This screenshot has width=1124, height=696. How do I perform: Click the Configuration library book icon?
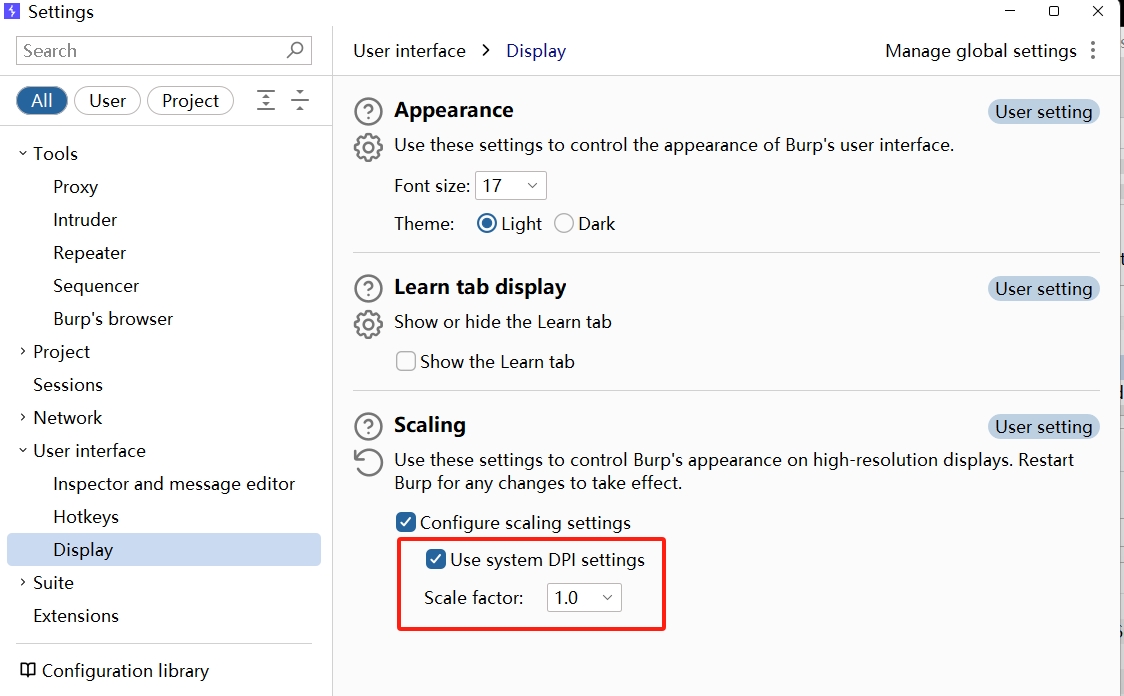coord(27,670)
